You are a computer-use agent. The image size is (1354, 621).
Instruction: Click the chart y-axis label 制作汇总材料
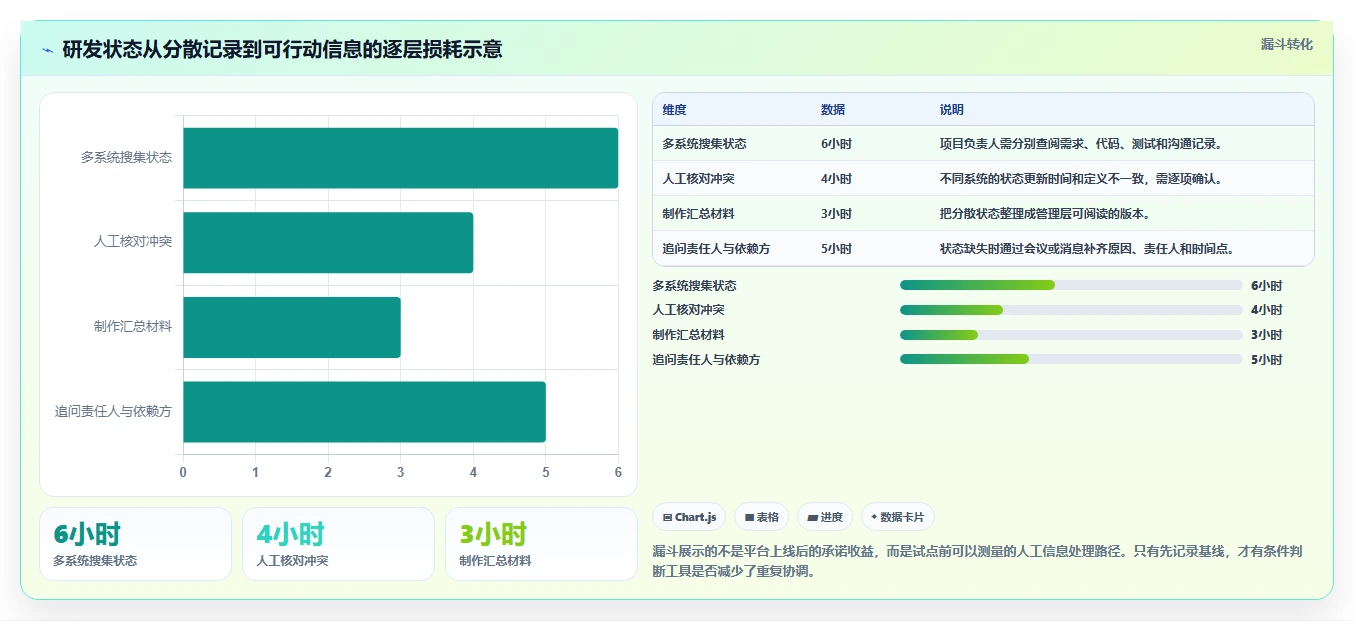(x=132, y=326)
